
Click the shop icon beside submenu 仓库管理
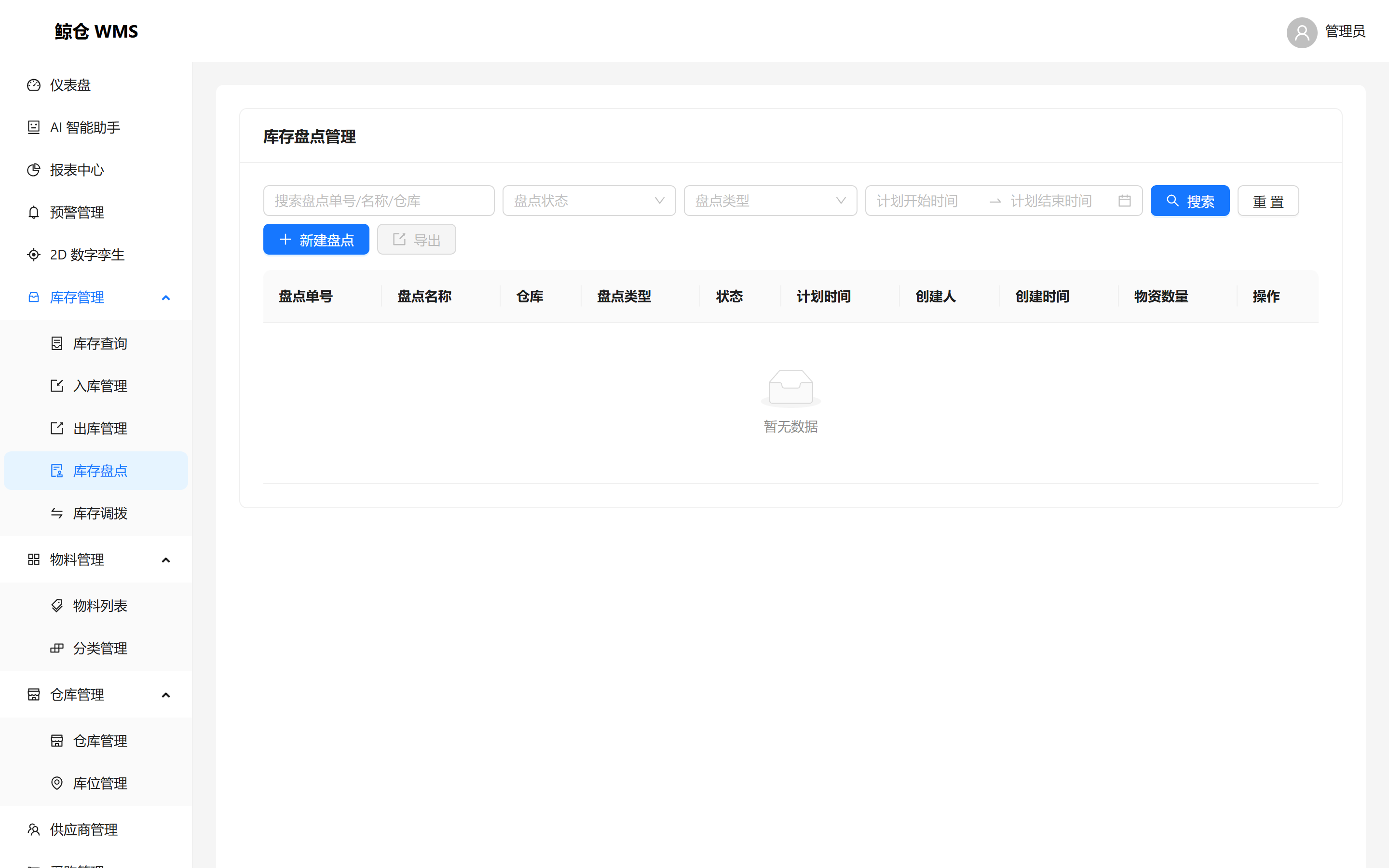click(x=57, y=741)
